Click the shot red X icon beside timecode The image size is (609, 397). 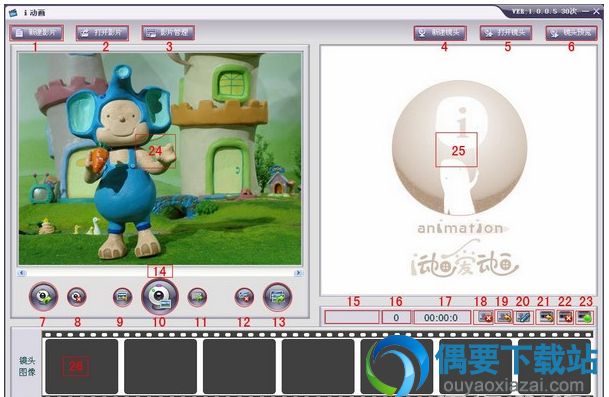click(485, 317)
